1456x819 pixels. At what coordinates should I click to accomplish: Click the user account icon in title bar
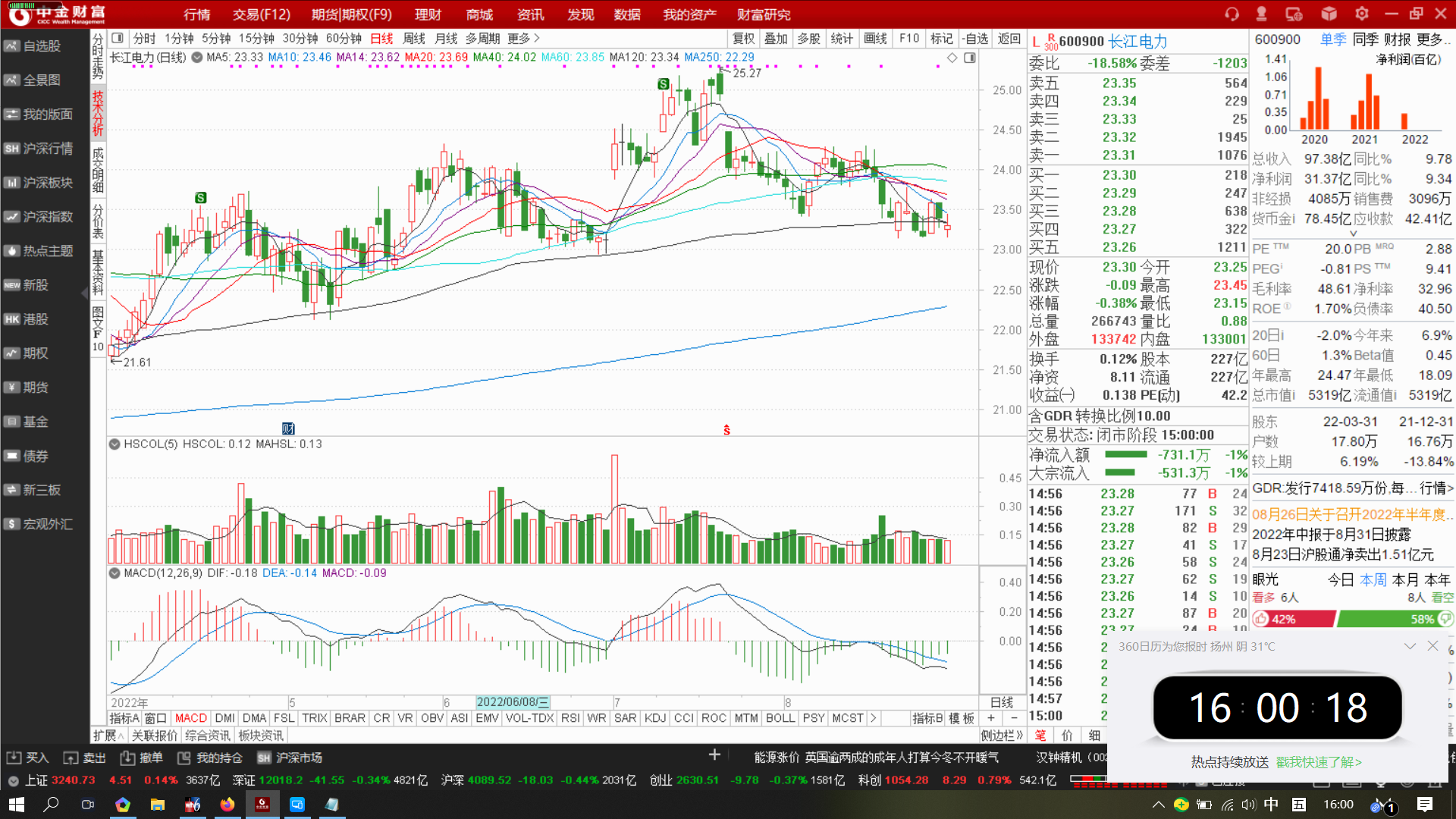[x=1262, y=14]
